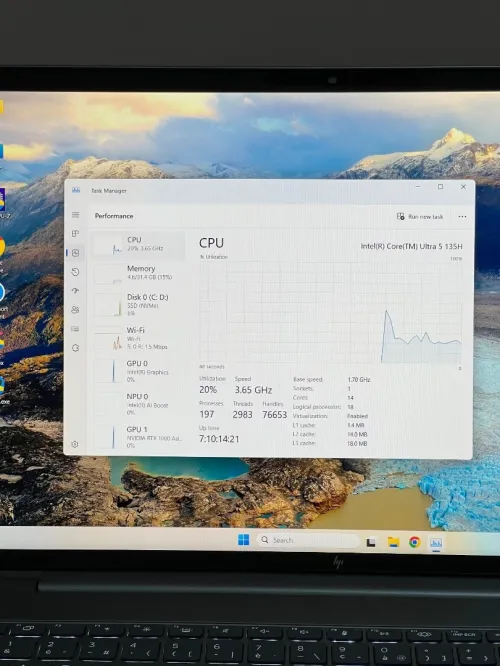Click the Sockets value 1
500x666 pixels.
(x=349, y=389)
